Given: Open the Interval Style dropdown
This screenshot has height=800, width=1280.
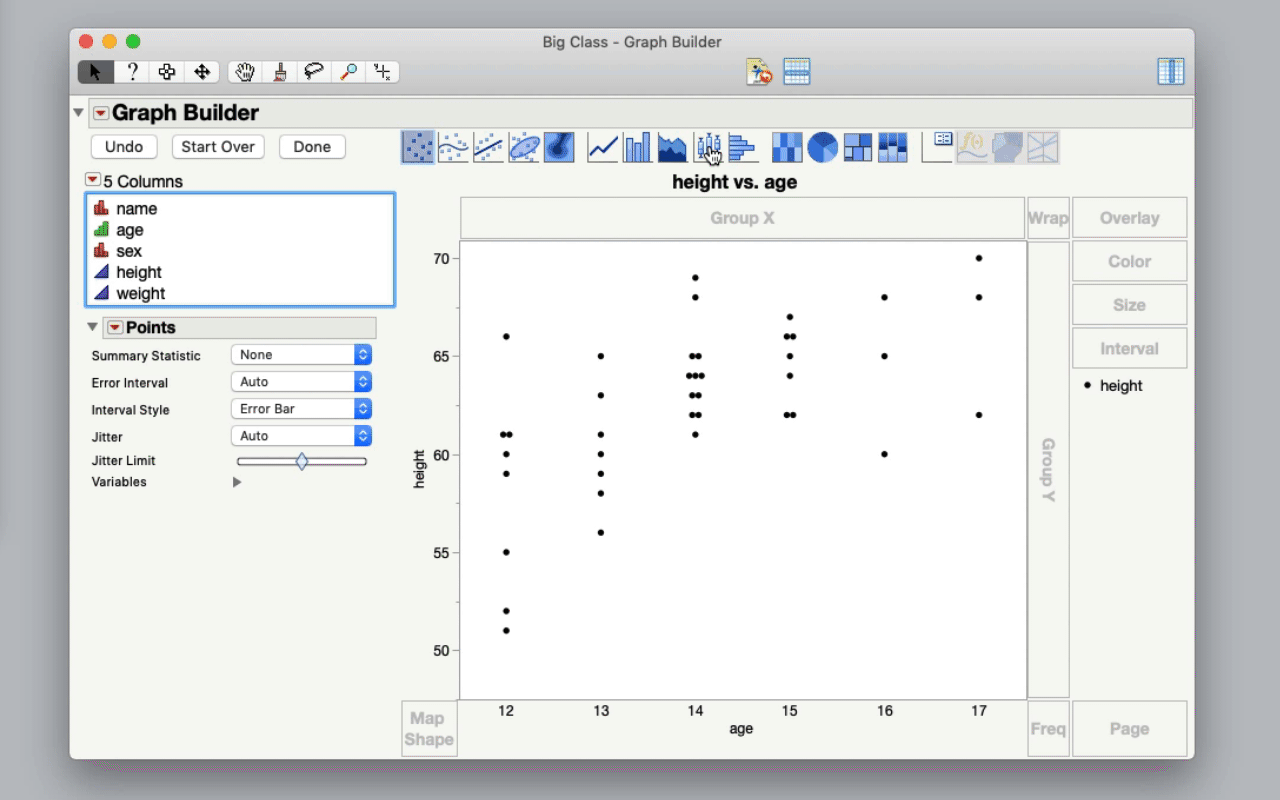Looking at the screenshot, I should (301, 409).
